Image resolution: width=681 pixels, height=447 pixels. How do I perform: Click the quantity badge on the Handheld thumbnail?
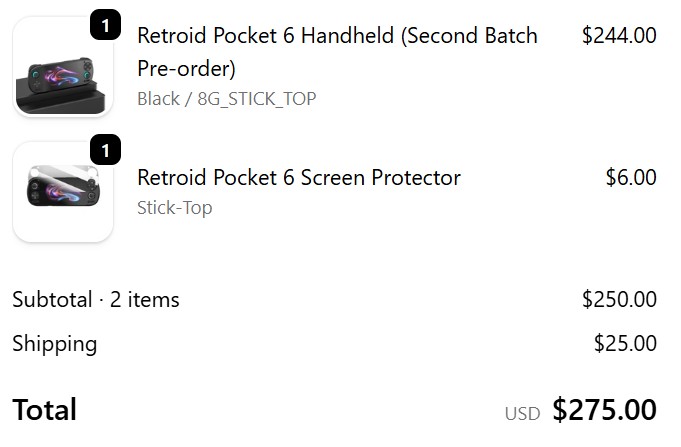click(x=105, y=24)
